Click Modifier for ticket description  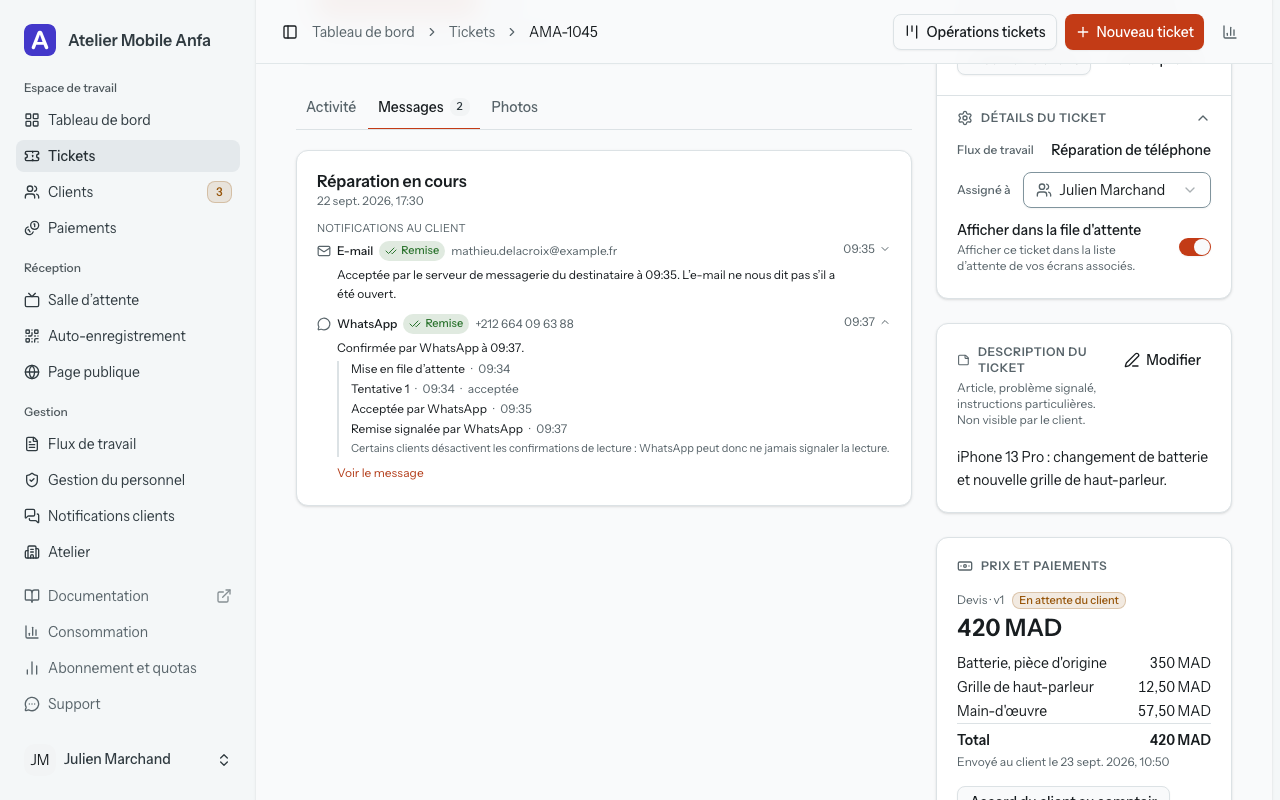click(x=1163, y=360)
